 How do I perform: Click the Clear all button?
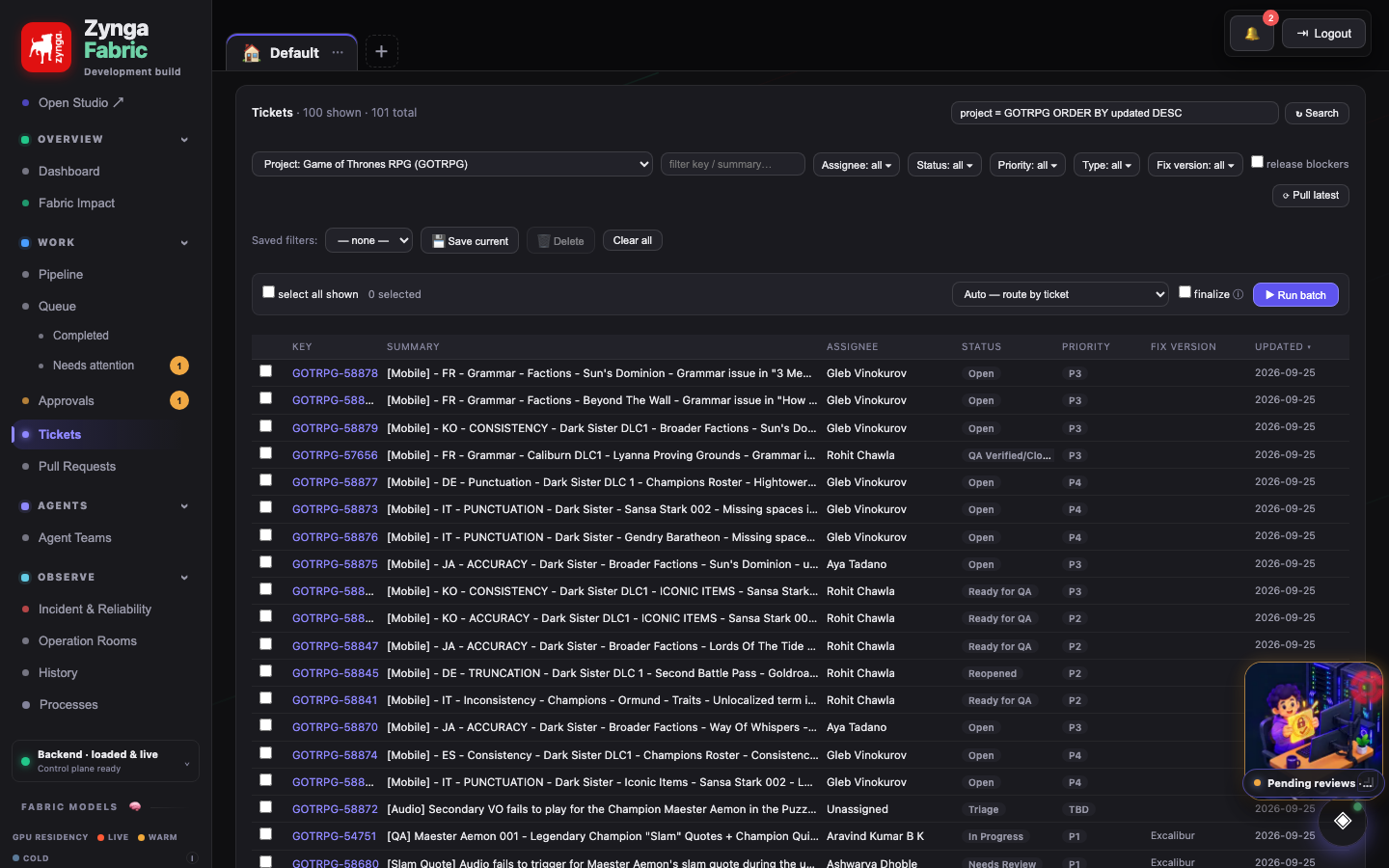point(633,240)
